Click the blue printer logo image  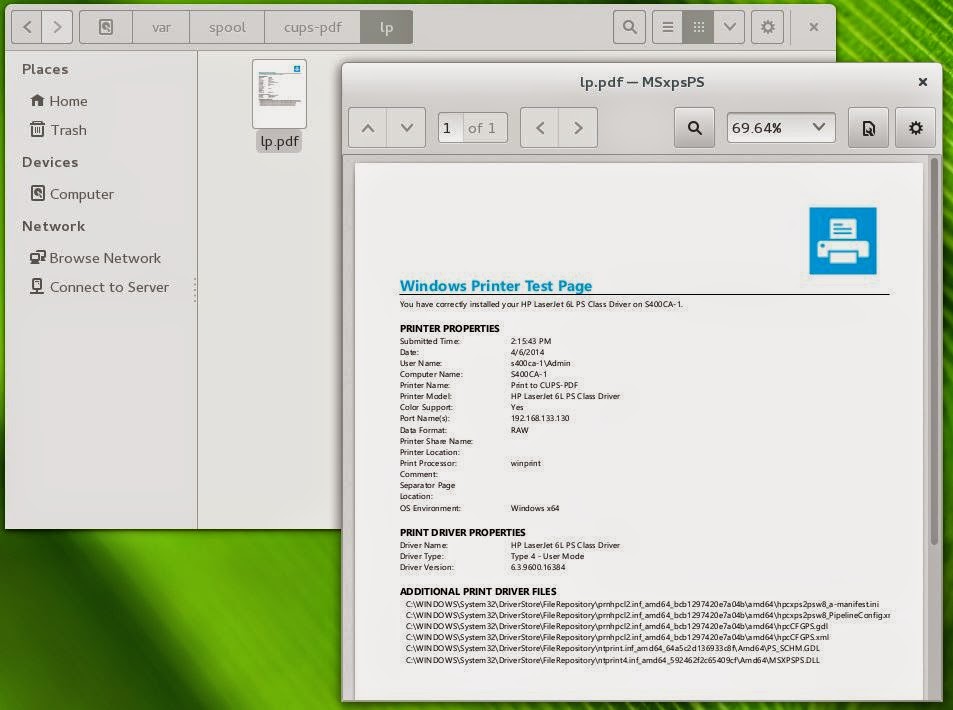pos(842,241)
